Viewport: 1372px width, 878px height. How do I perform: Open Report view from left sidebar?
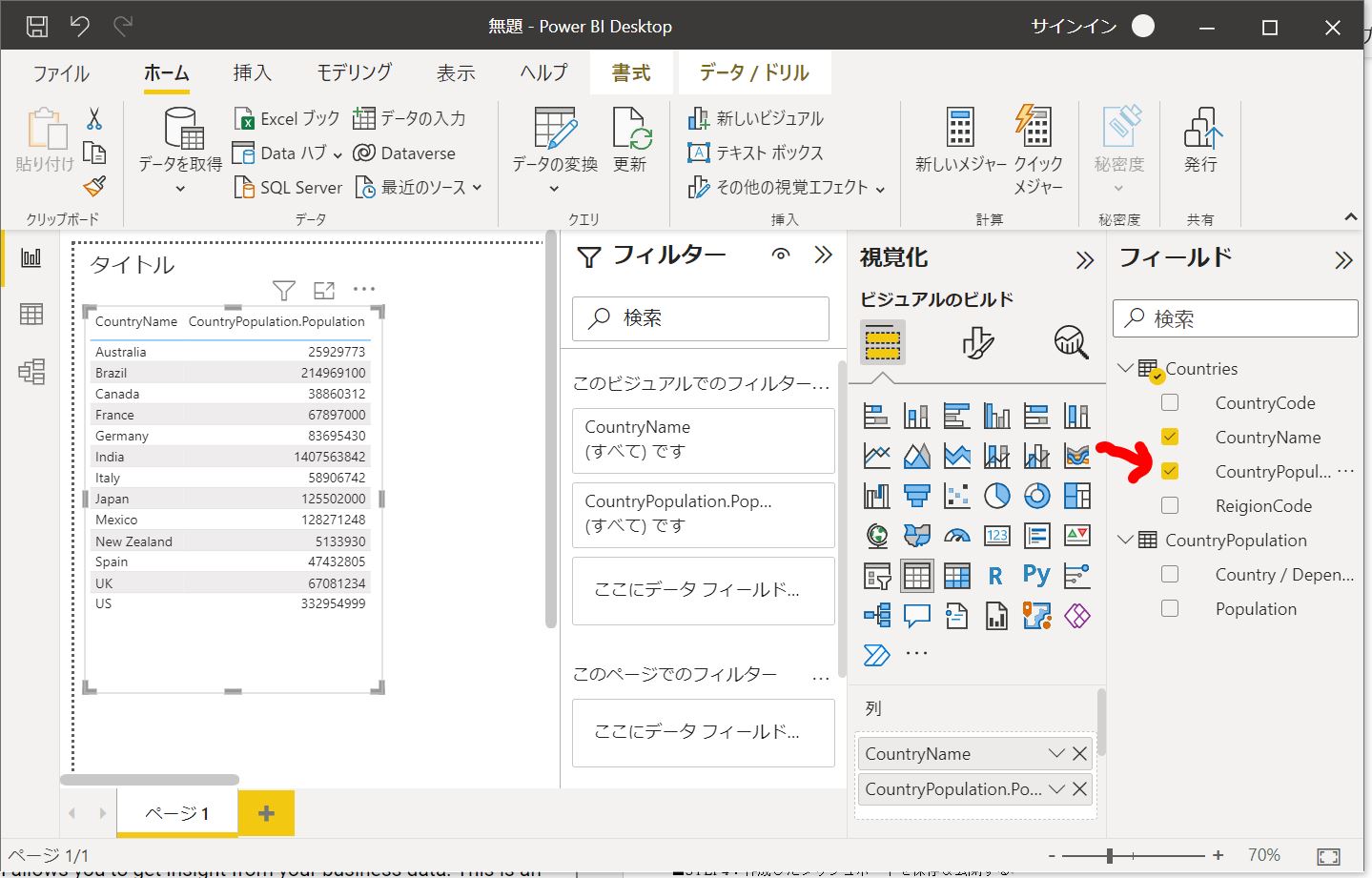coord(31,258)
